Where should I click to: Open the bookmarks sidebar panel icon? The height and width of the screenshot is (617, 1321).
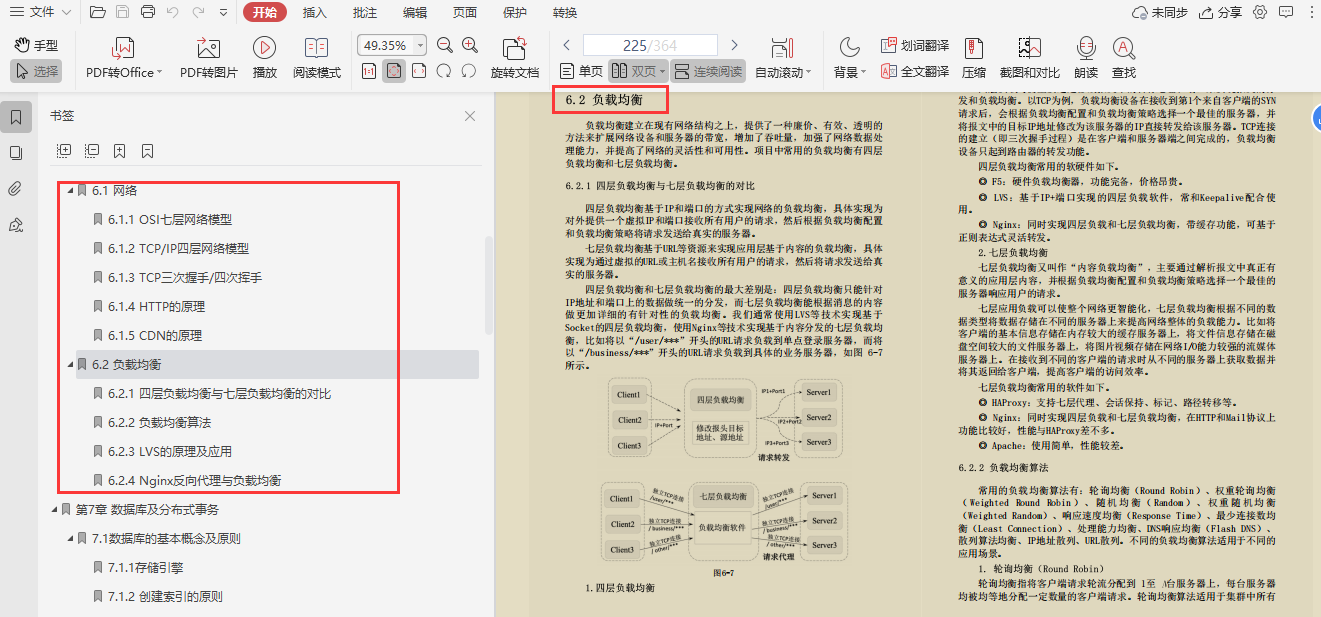[16, 118]
